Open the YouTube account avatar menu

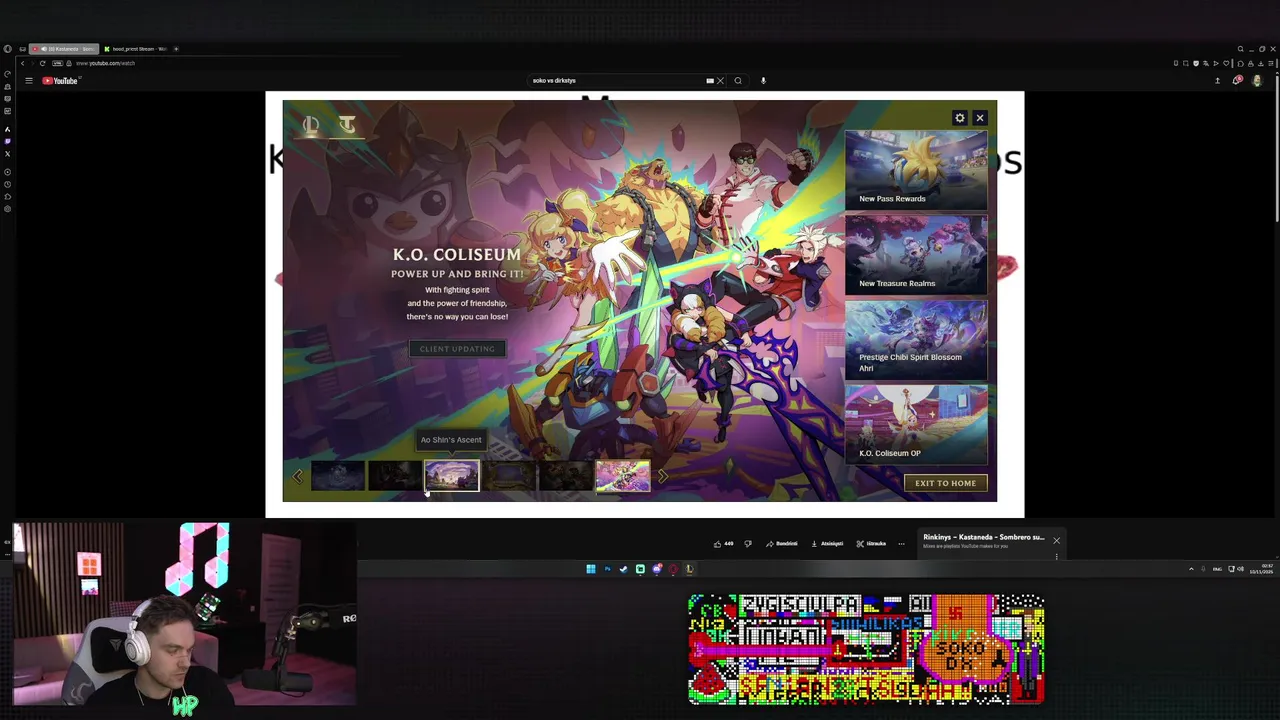[1257, 81]
